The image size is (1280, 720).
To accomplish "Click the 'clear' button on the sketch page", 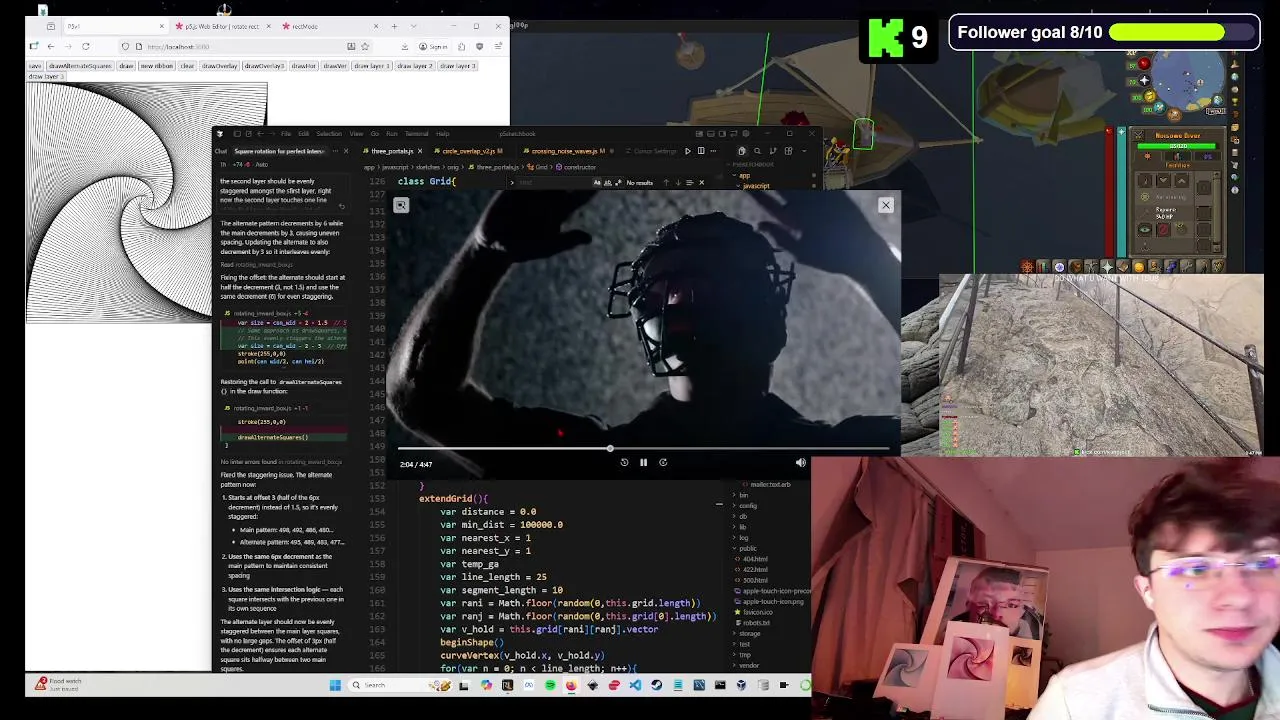I will tap(187, 66).
